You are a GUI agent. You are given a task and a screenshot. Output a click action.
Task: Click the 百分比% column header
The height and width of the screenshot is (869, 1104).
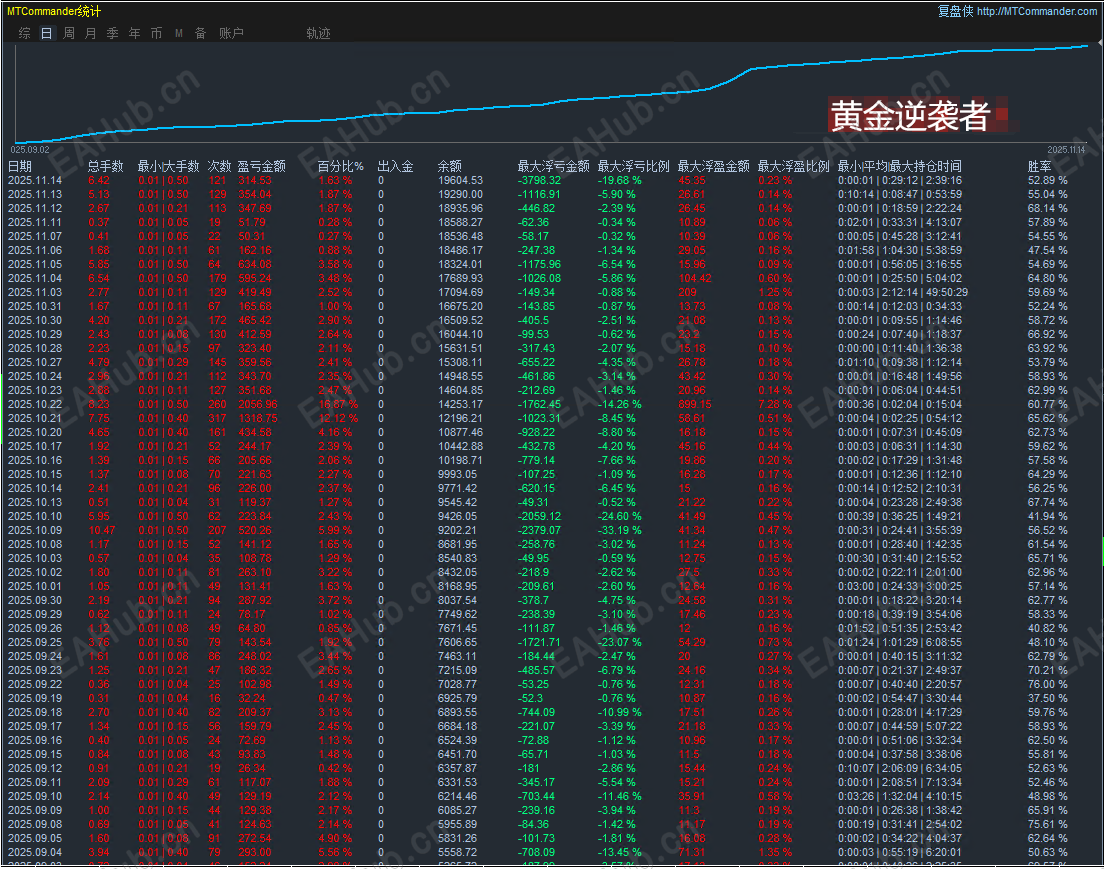(340, 166)
